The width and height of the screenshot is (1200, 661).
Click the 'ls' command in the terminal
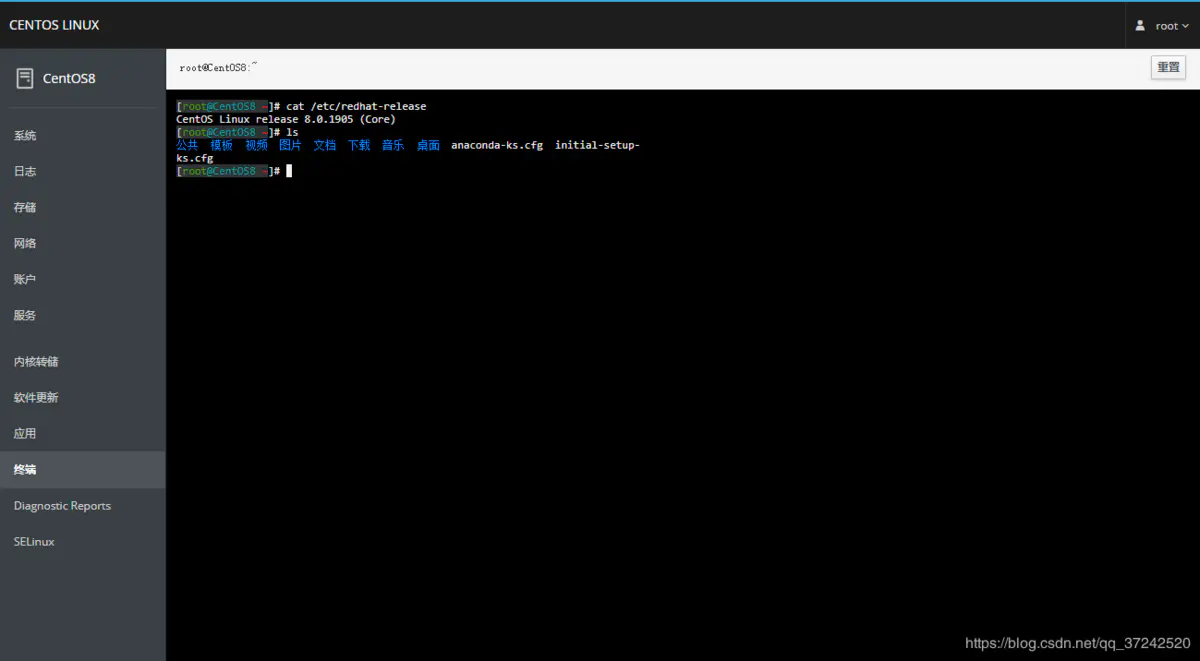click(x=292, y=132)
